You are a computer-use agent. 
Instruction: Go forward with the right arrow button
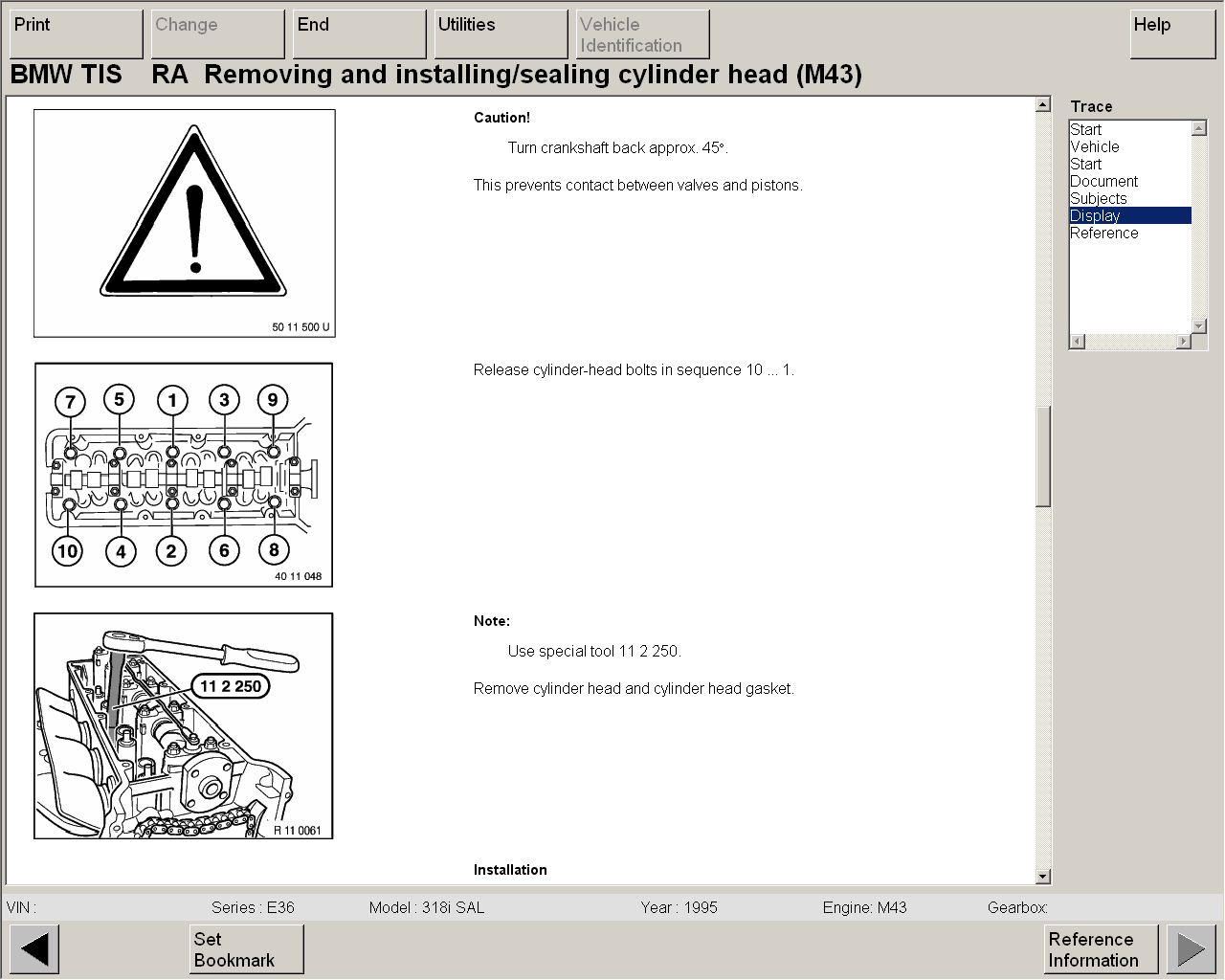(x=1191, y=949)
